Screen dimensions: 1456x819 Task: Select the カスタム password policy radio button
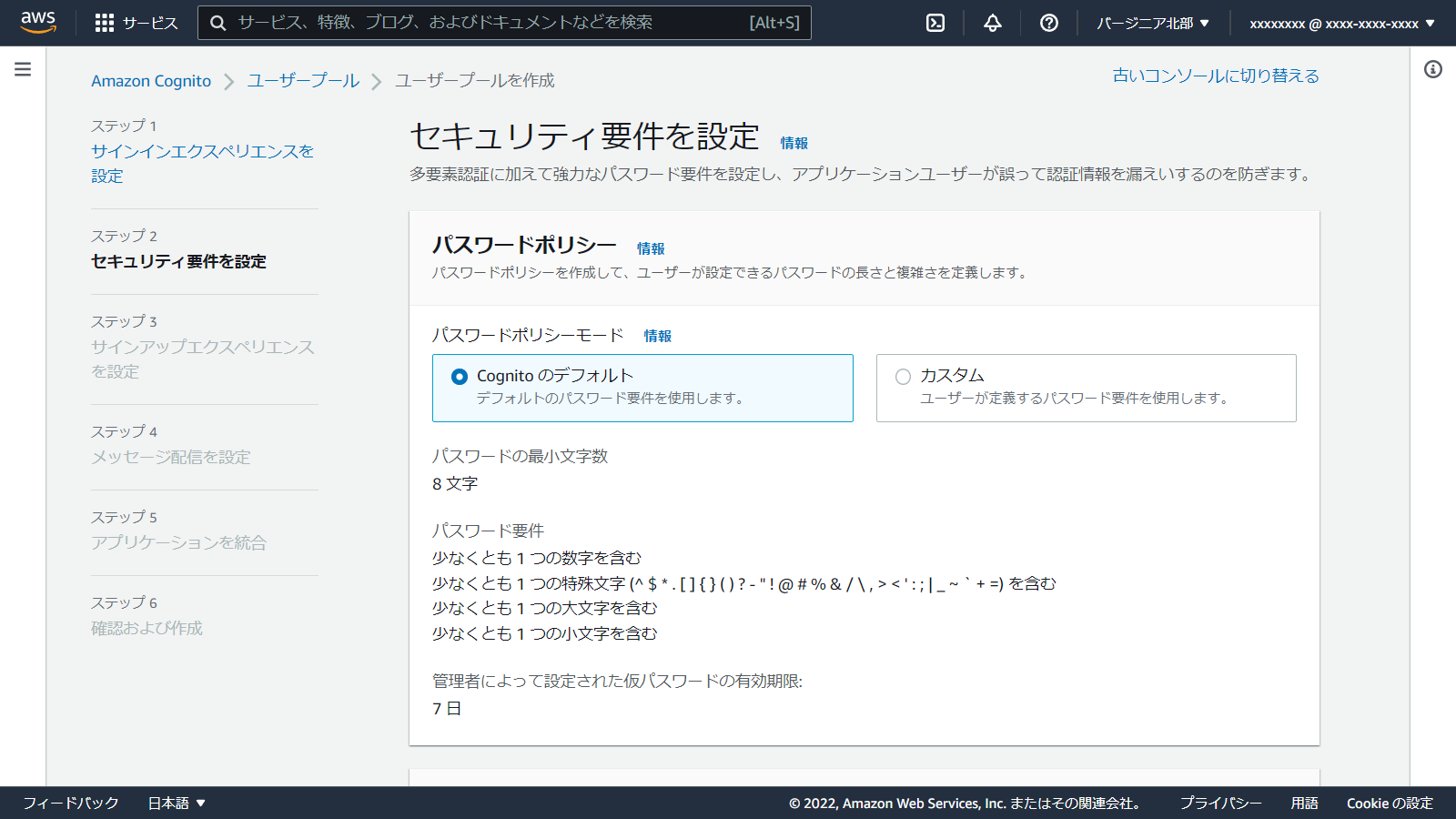point(902,376)
